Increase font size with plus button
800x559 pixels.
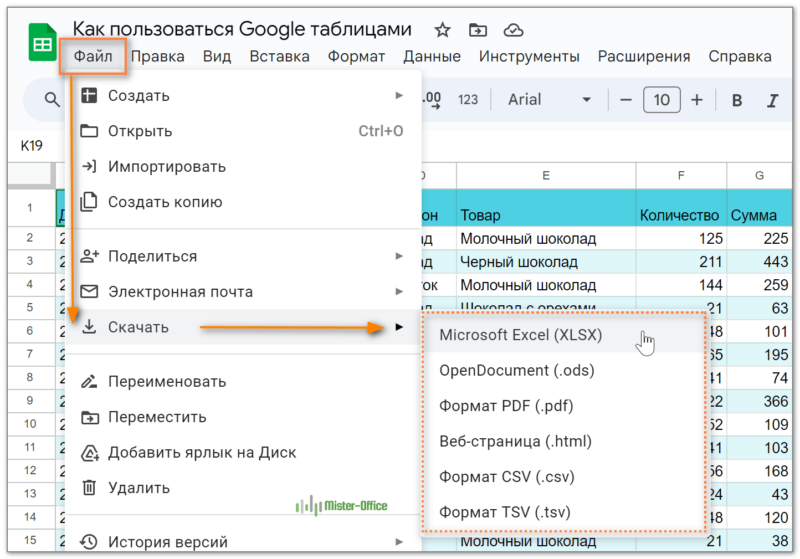coord(697,100)
